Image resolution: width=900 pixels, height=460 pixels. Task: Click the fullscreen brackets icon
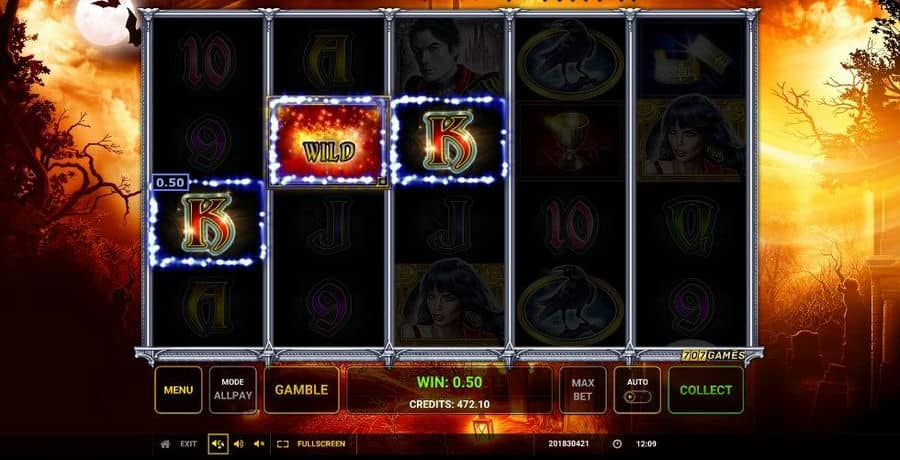click(x=282, y=444)
